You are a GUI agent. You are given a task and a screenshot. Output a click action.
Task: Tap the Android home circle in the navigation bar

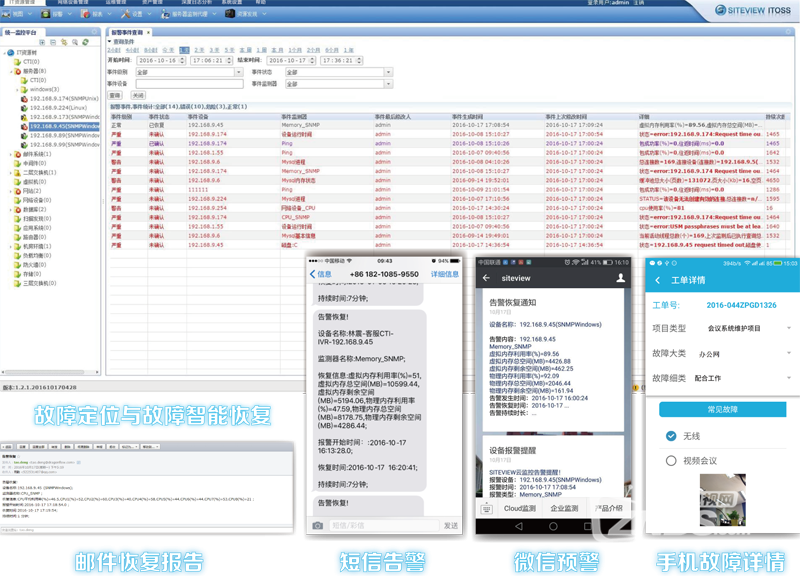[553, 526]
